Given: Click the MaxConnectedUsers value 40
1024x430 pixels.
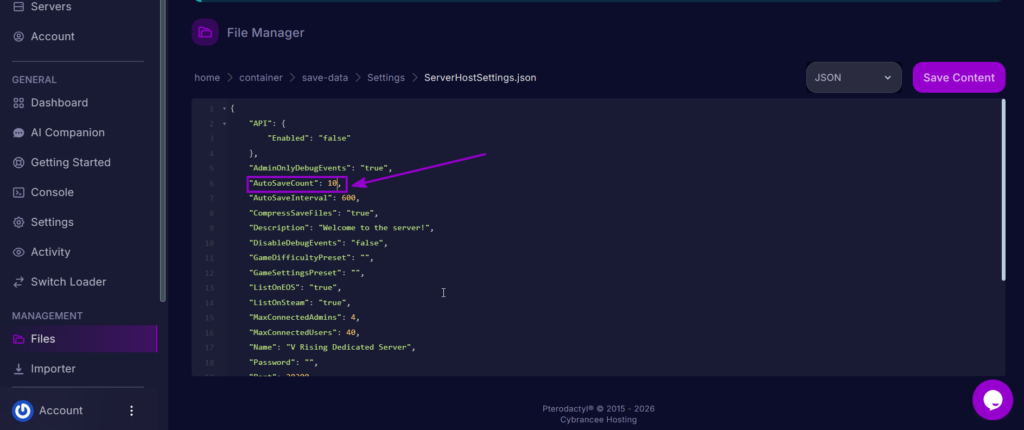Looking at the screenshot, I should pos(351,333).
